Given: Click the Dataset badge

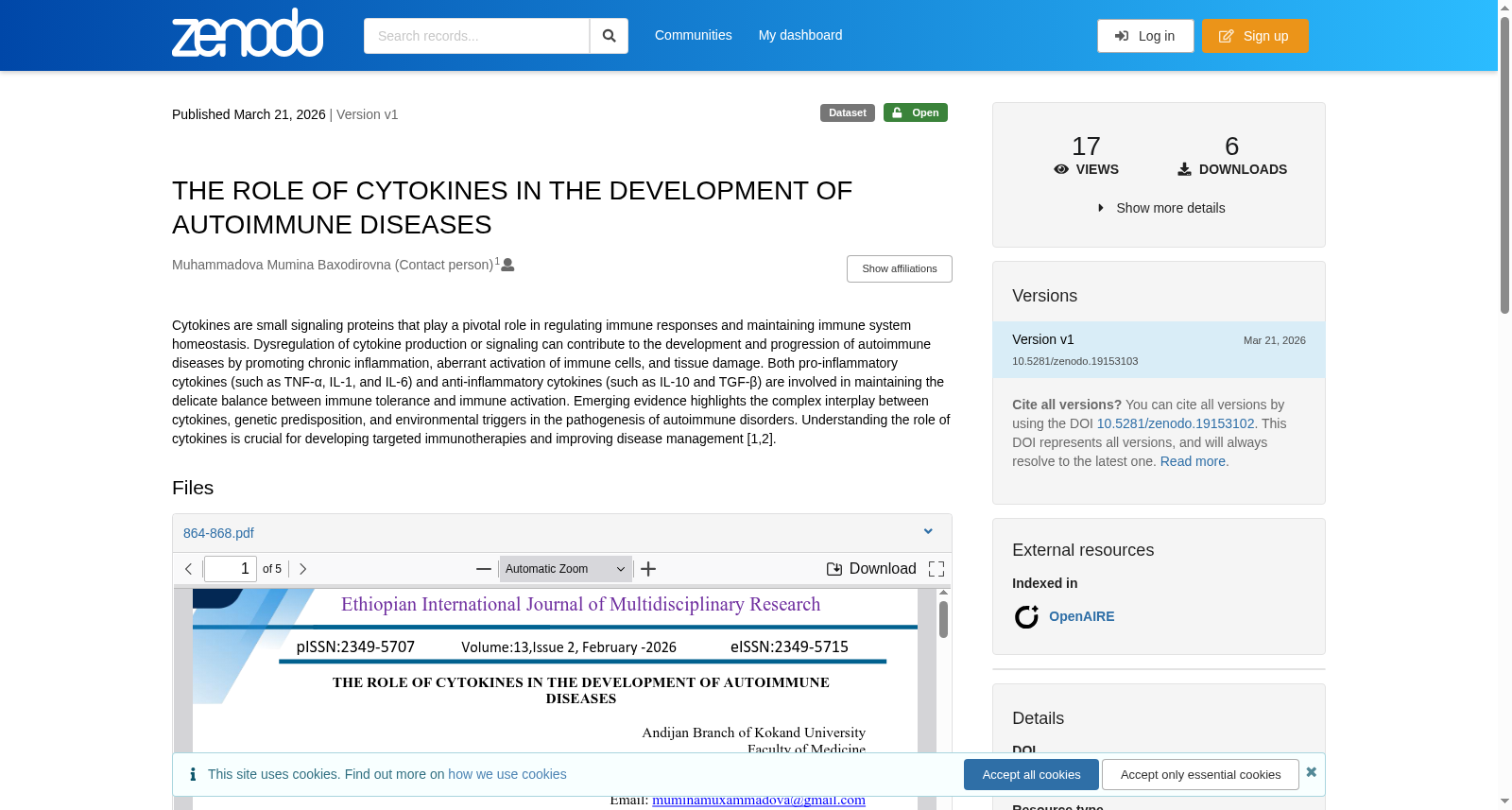Looking at the screenshot, I should pos(848,112).
